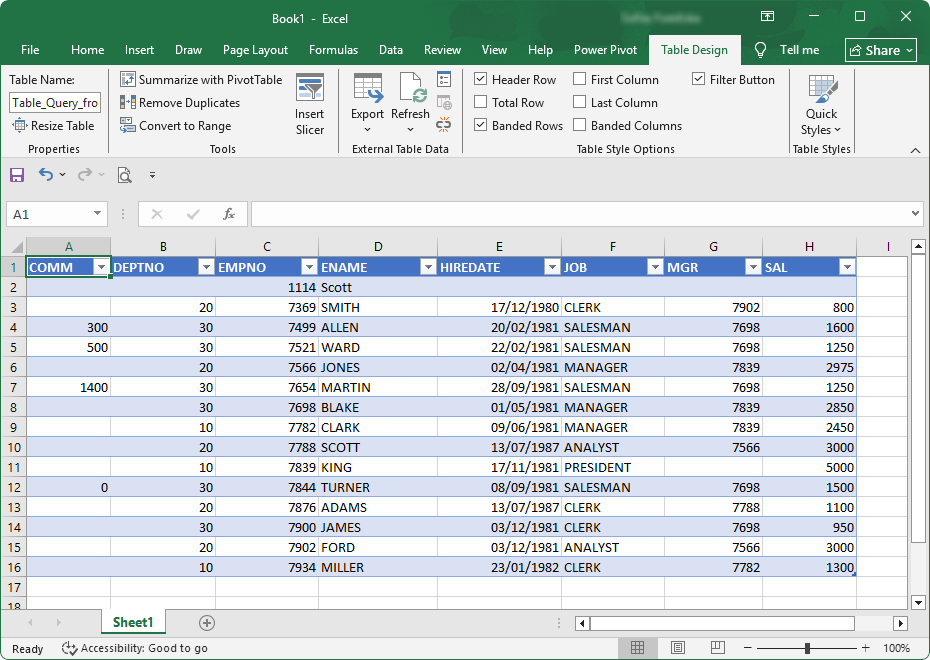Open the SAL column filter dropdown
930x660 pixels.
point(847,267)
